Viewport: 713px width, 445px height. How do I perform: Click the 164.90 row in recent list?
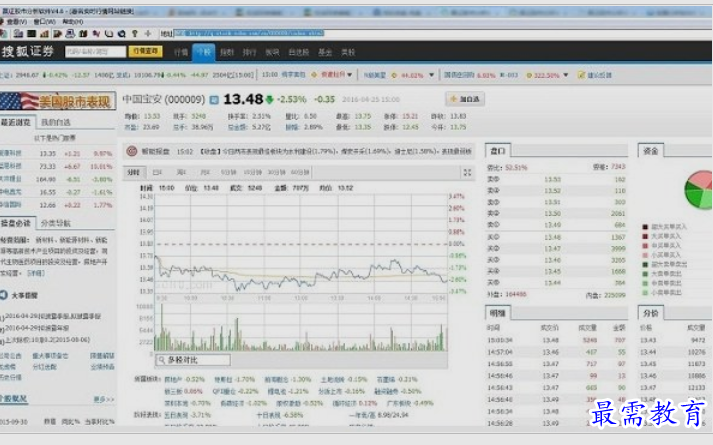[x=56, y=179]
